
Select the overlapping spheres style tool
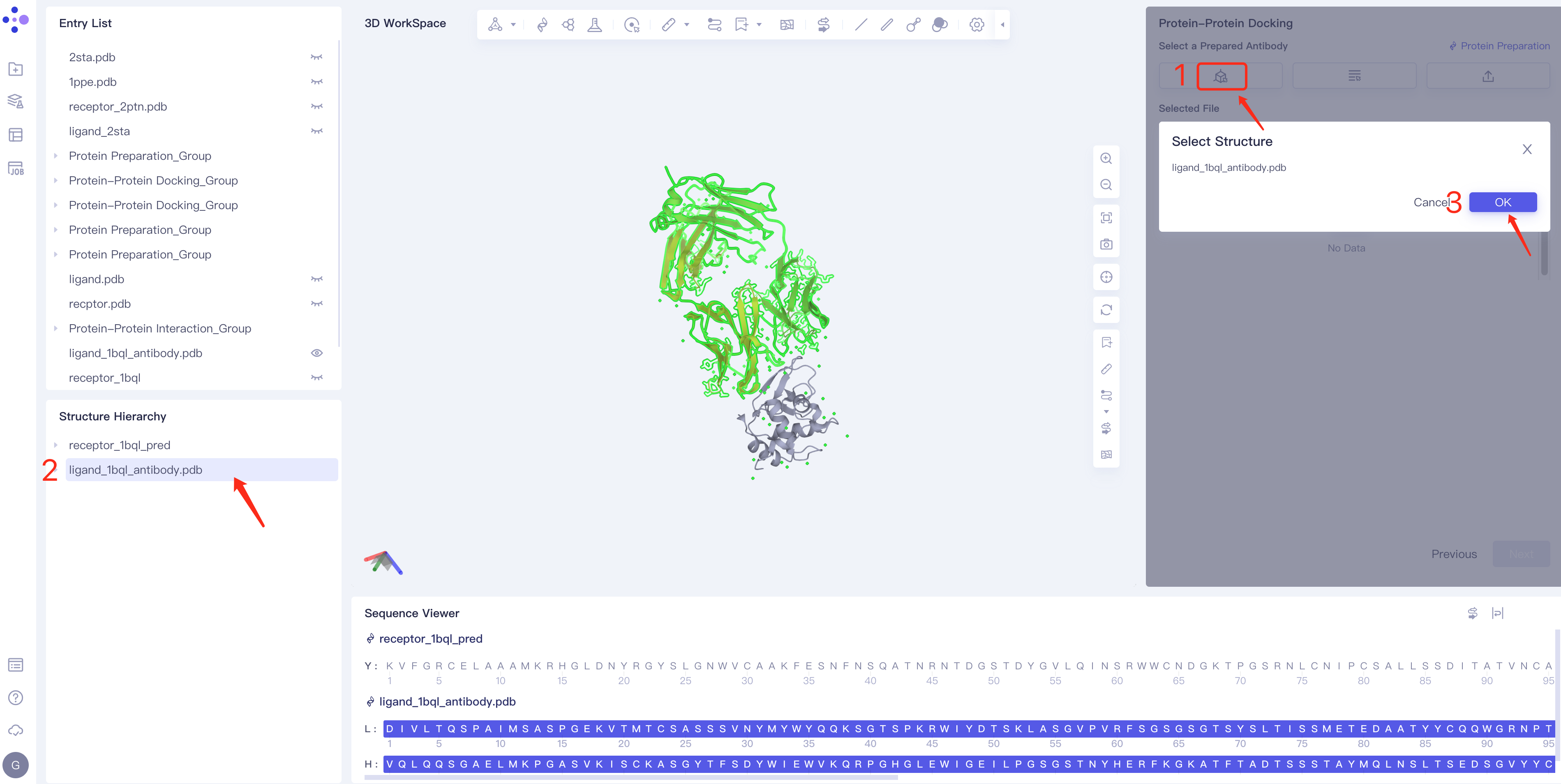[940, 24]
